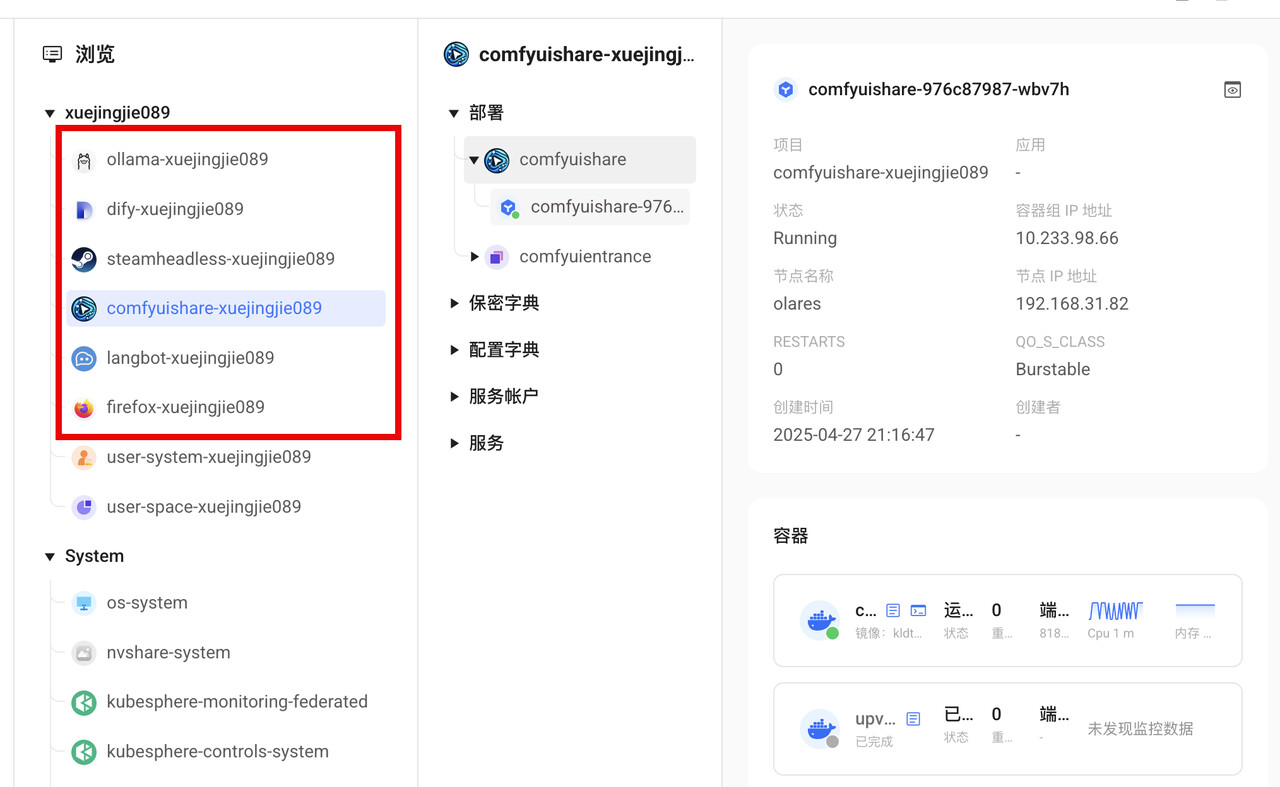This screenshot has width=1280, height=787.
Task: Collapse the comfyuishare deployment node
Action: [474, 160]
